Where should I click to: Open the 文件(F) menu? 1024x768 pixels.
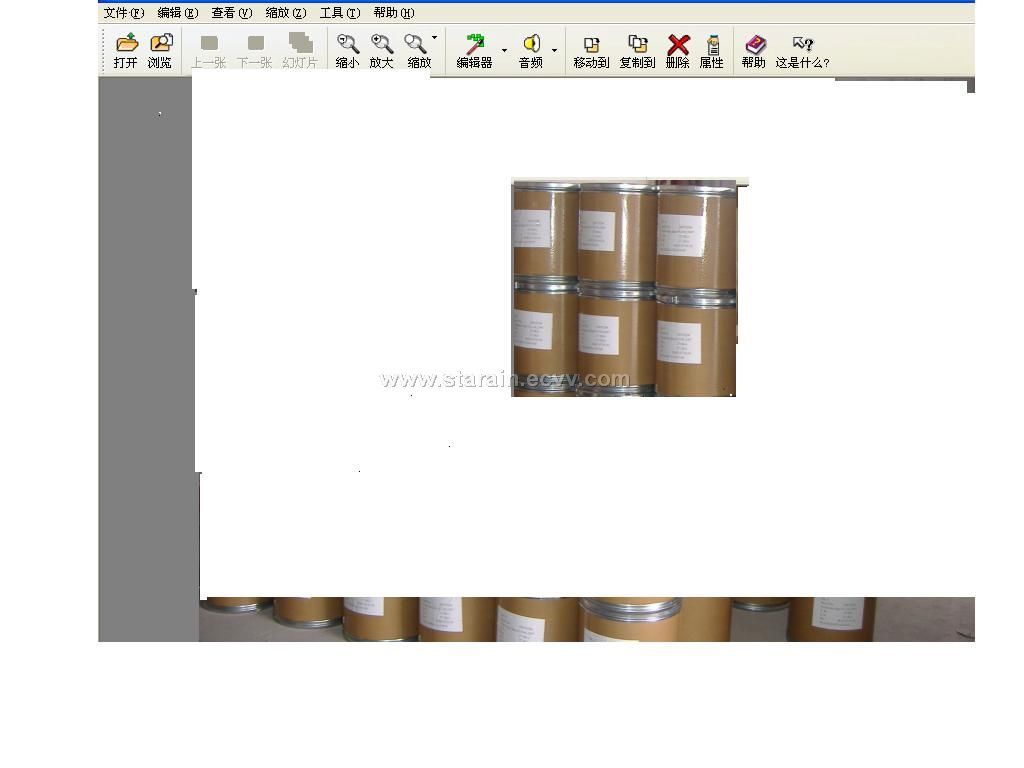[123, 13]
